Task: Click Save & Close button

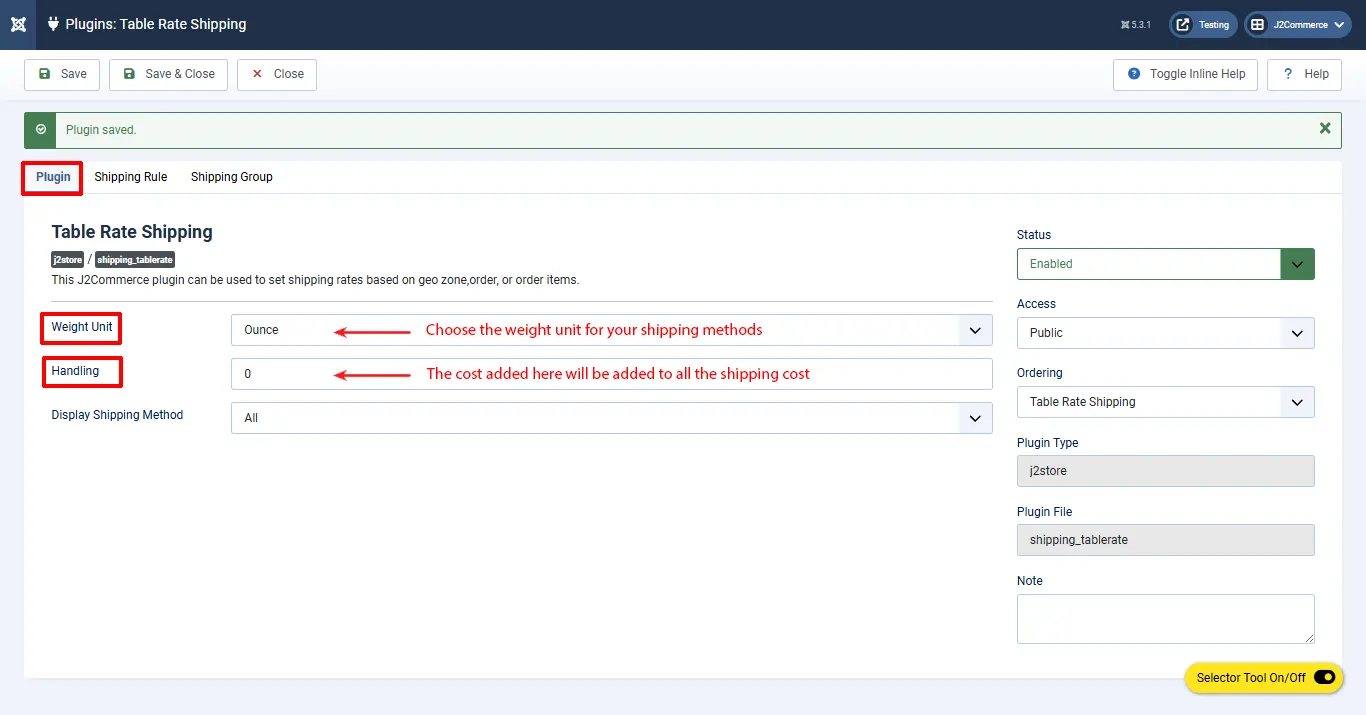Action: click(169, 74)
